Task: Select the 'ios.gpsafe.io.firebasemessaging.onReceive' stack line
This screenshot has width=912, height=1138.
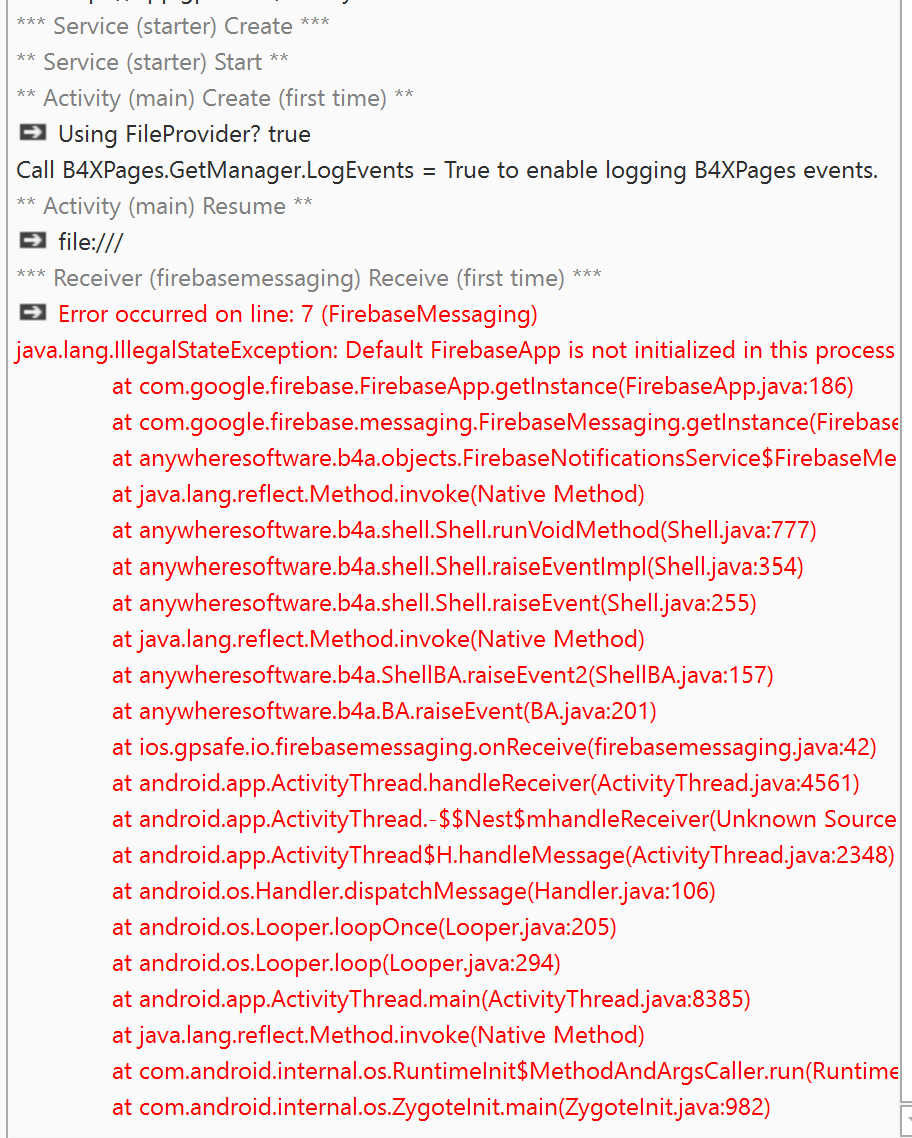Action: [x=494, y=748]
